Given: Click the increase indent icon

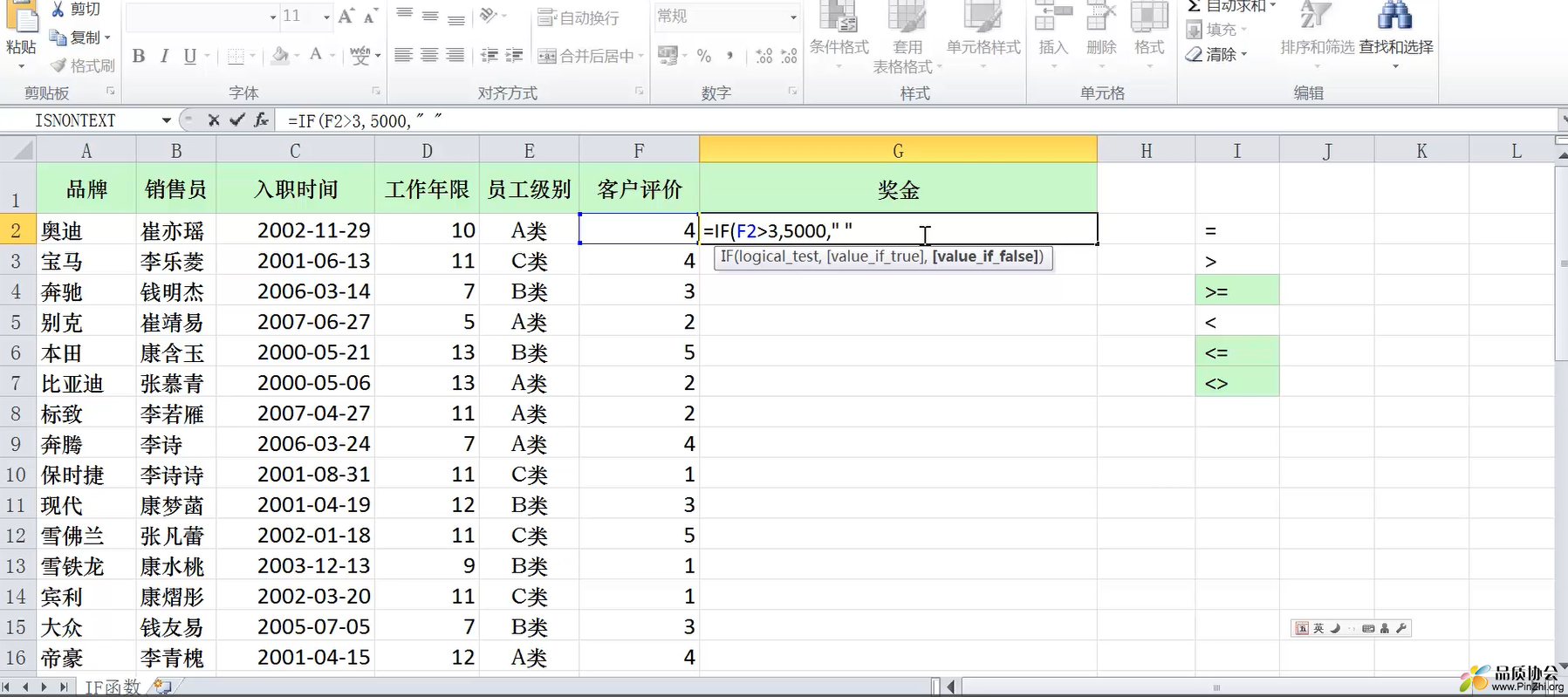Looking at the screenshot, I should pyautogui.click(x=515, y=56).
